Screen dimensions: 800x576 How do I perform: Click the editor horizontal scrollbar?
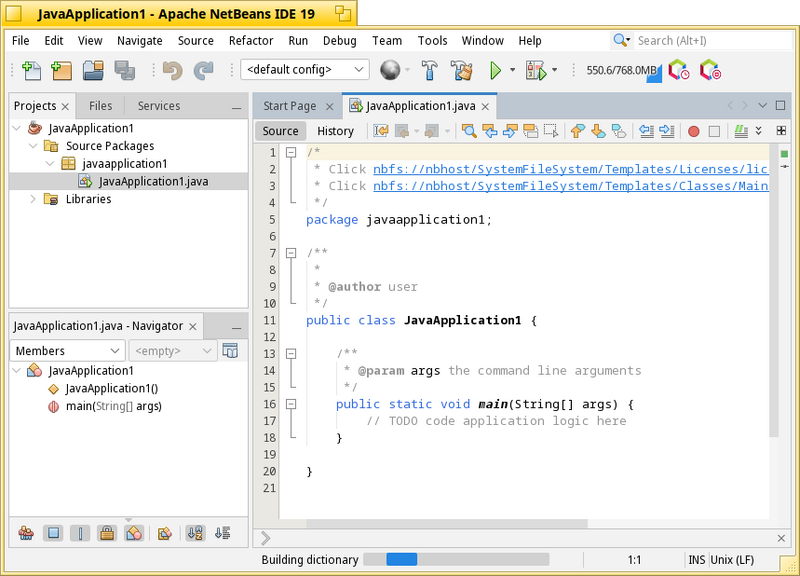click(446, 523)
